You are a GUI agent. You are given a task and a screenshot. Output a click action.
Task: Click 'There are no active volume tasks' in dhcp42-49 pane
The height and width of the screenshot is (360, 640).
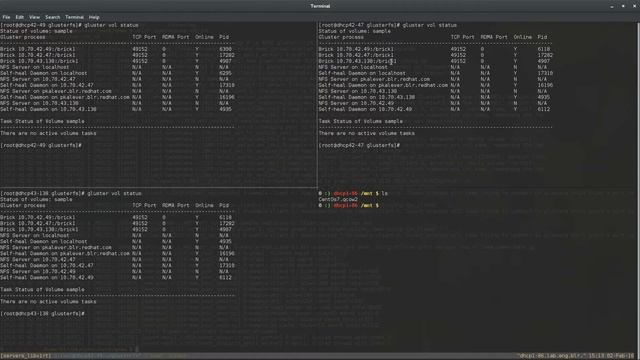[48, 133]
